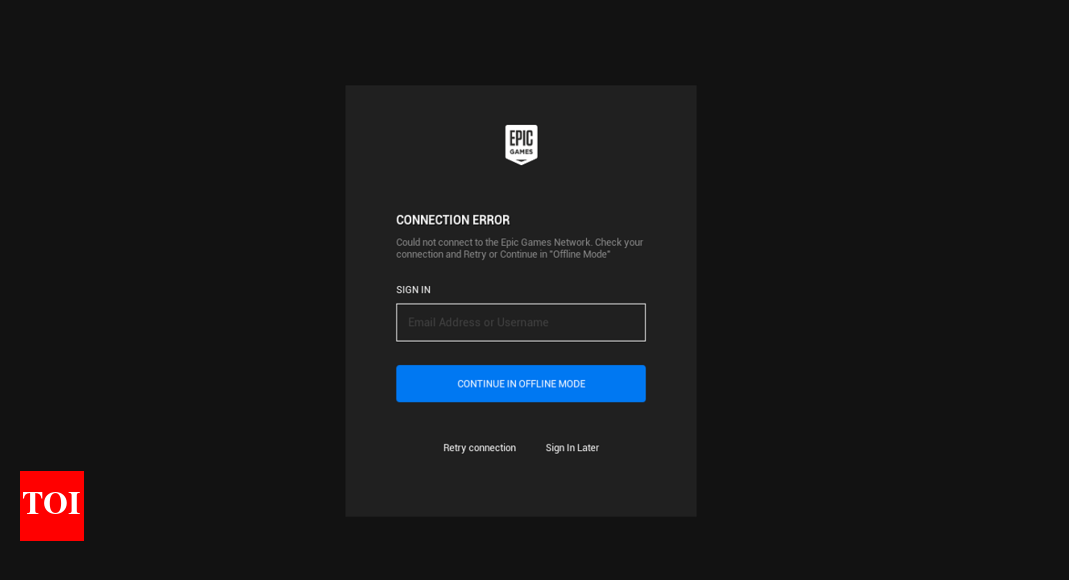
Task: Focus the Email Address or Username field
Action: point(520,322)
